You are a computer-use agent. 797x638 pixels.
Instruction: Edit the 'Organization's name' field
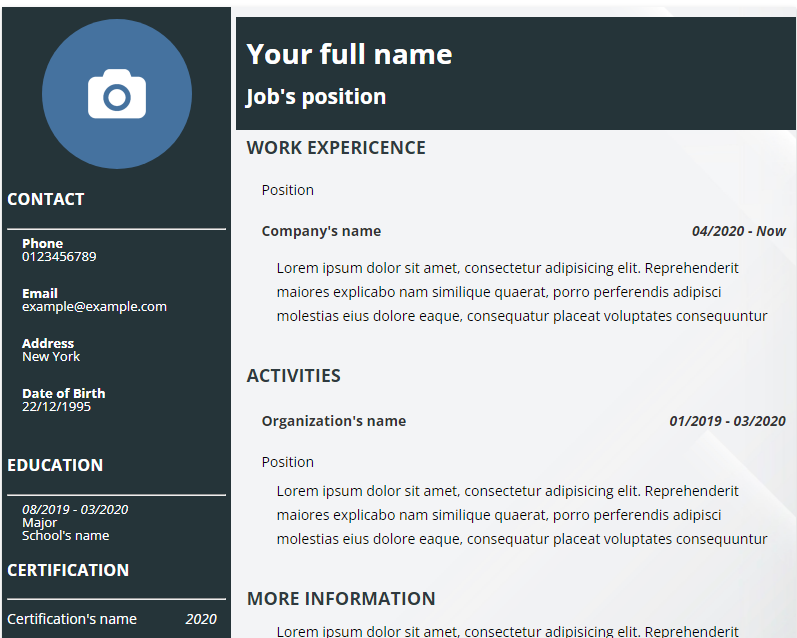click(334, 421)
